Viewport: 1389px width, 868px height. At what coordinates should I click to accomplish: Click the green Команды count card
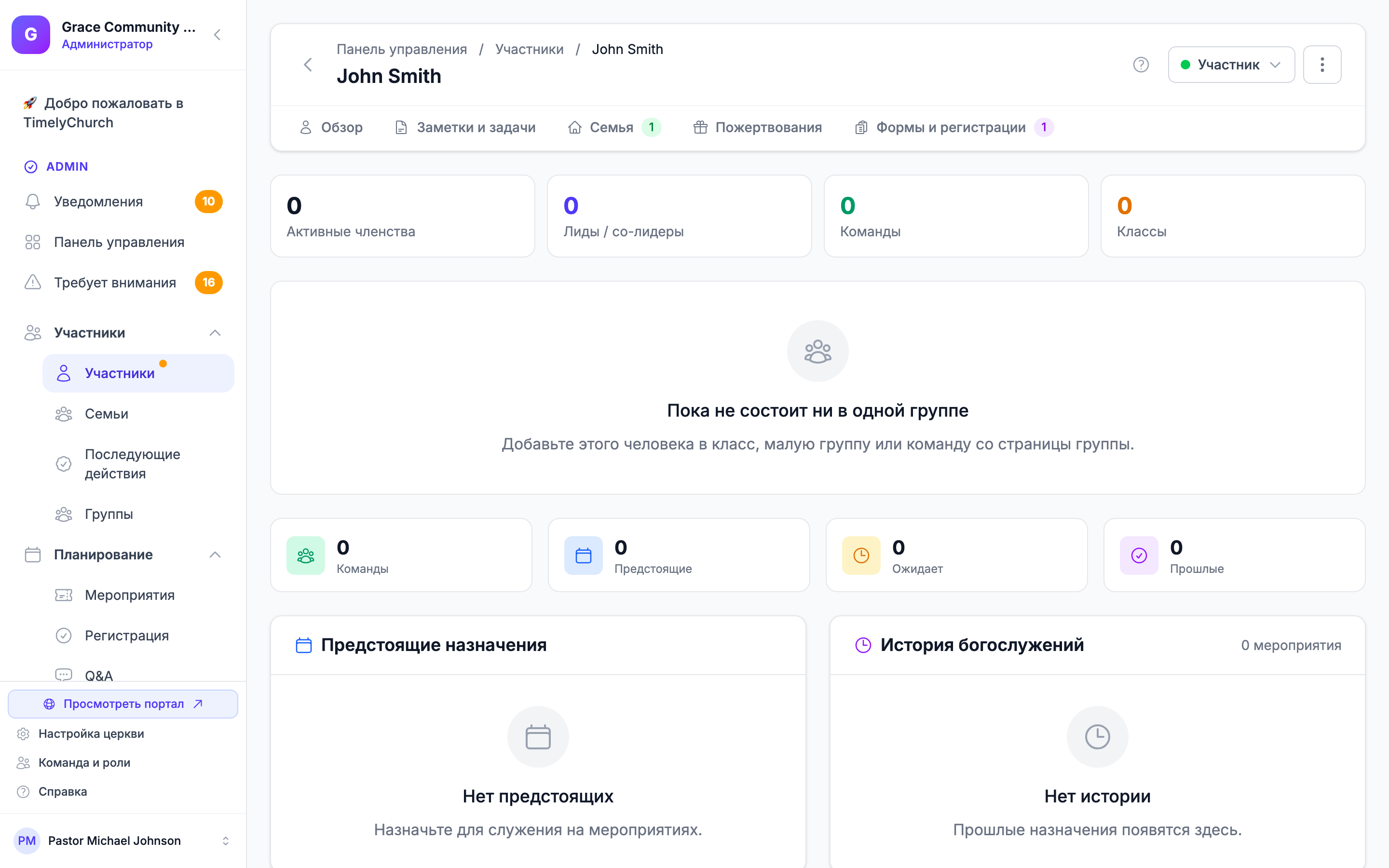point(956,216)
